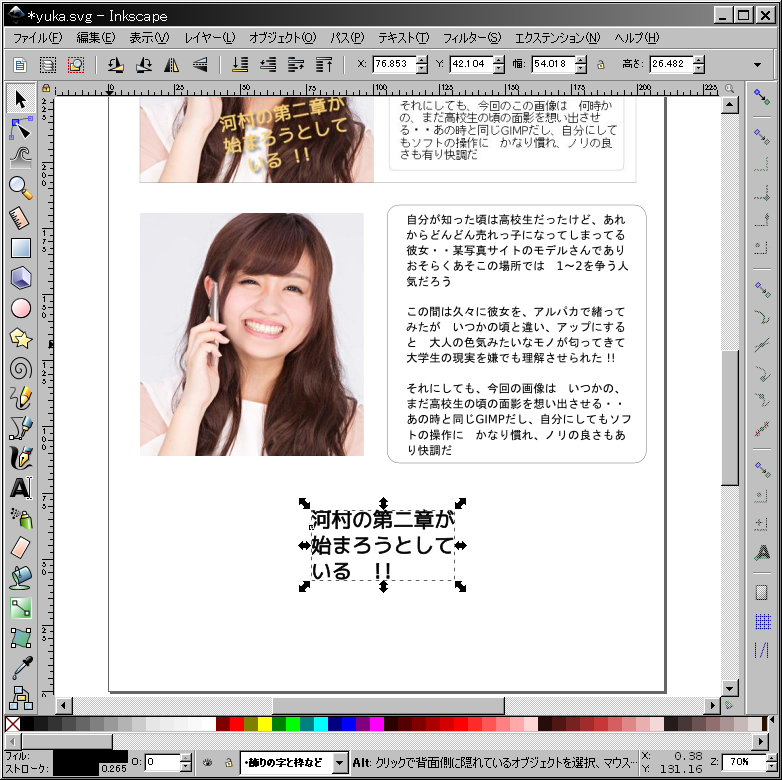Expand the toolbar overflow arrow
This screenshot has height=780, width=782.
[757, 65]
